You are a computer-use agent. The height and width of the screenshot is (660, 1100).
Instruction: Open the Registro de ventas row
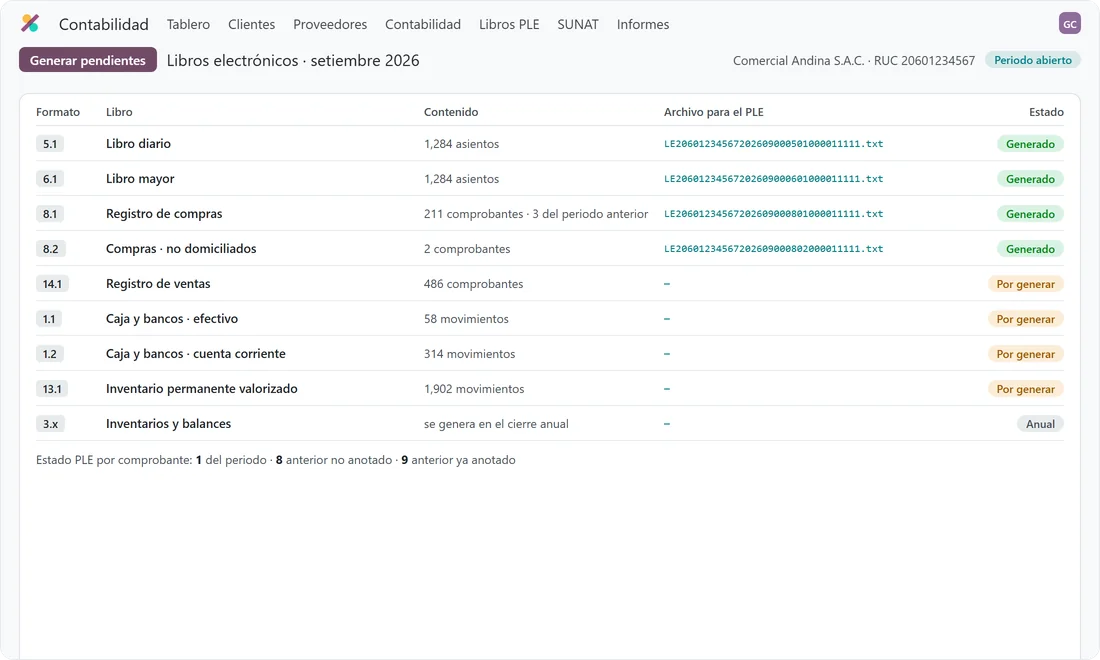[550, 283]
